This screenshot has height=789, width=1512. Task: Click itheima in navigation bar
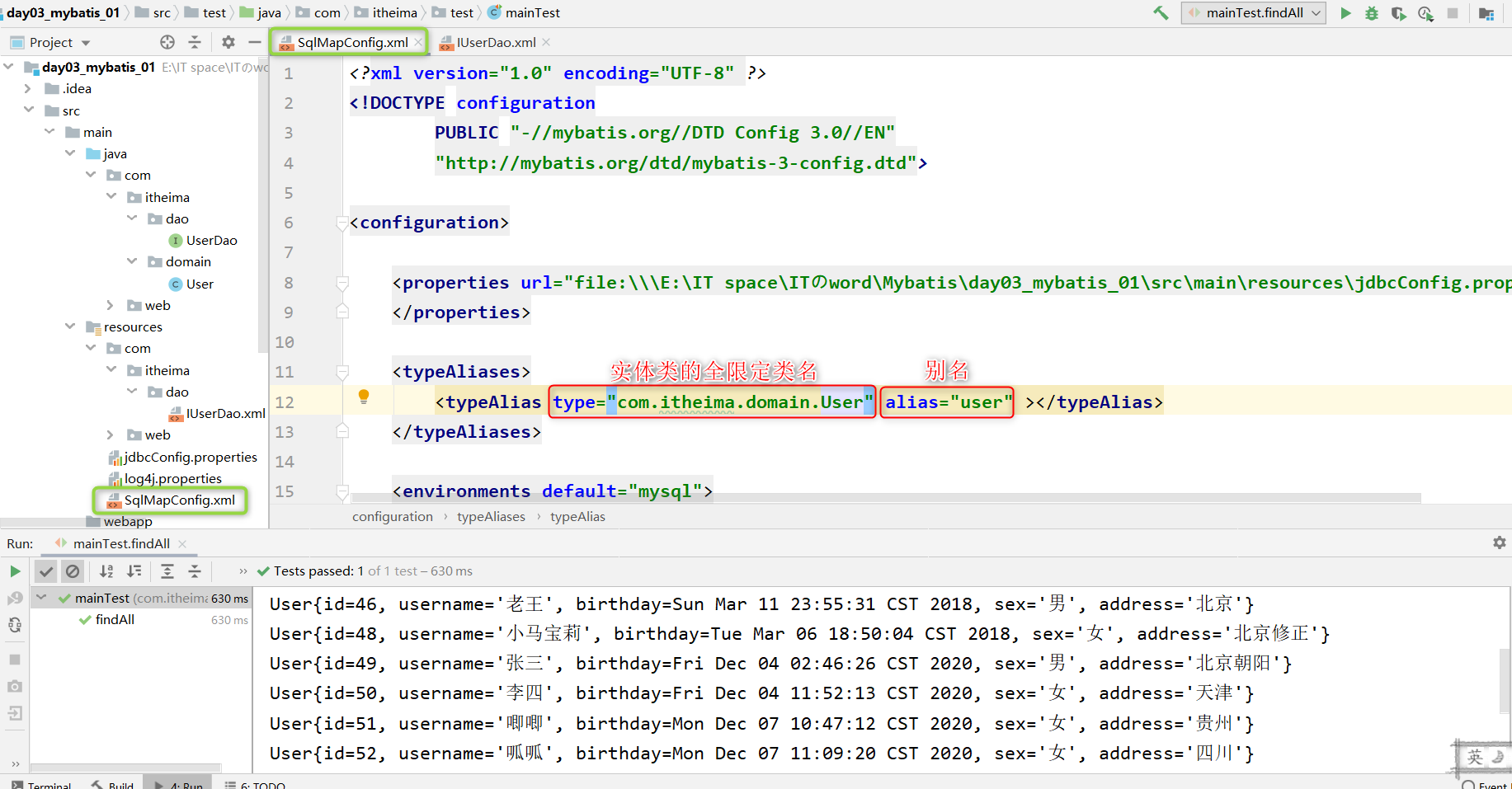tap(385, 12)
